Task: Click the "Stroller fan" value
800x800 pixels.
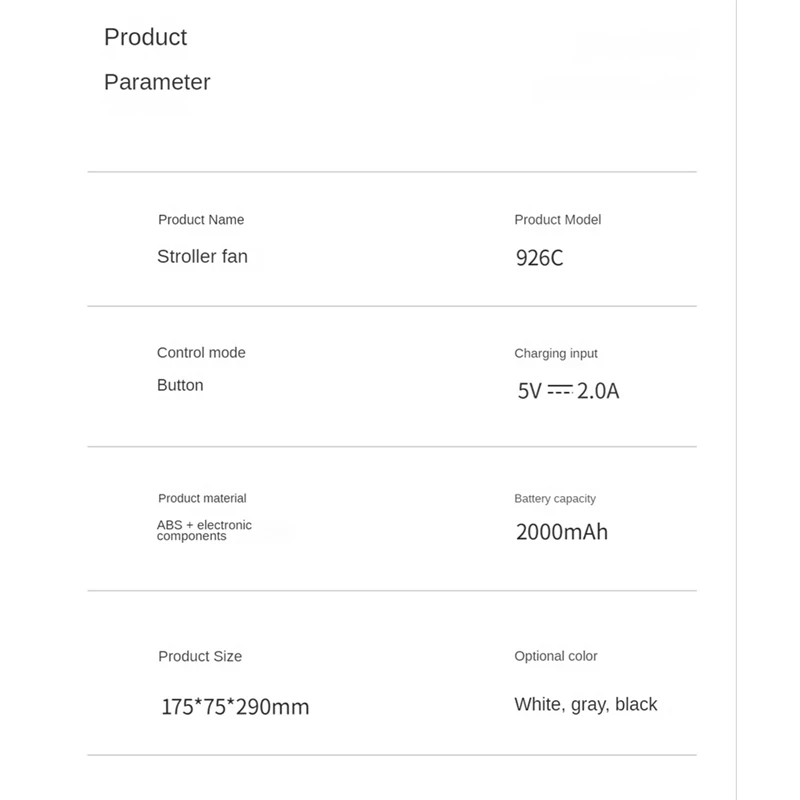Action: 202,257
